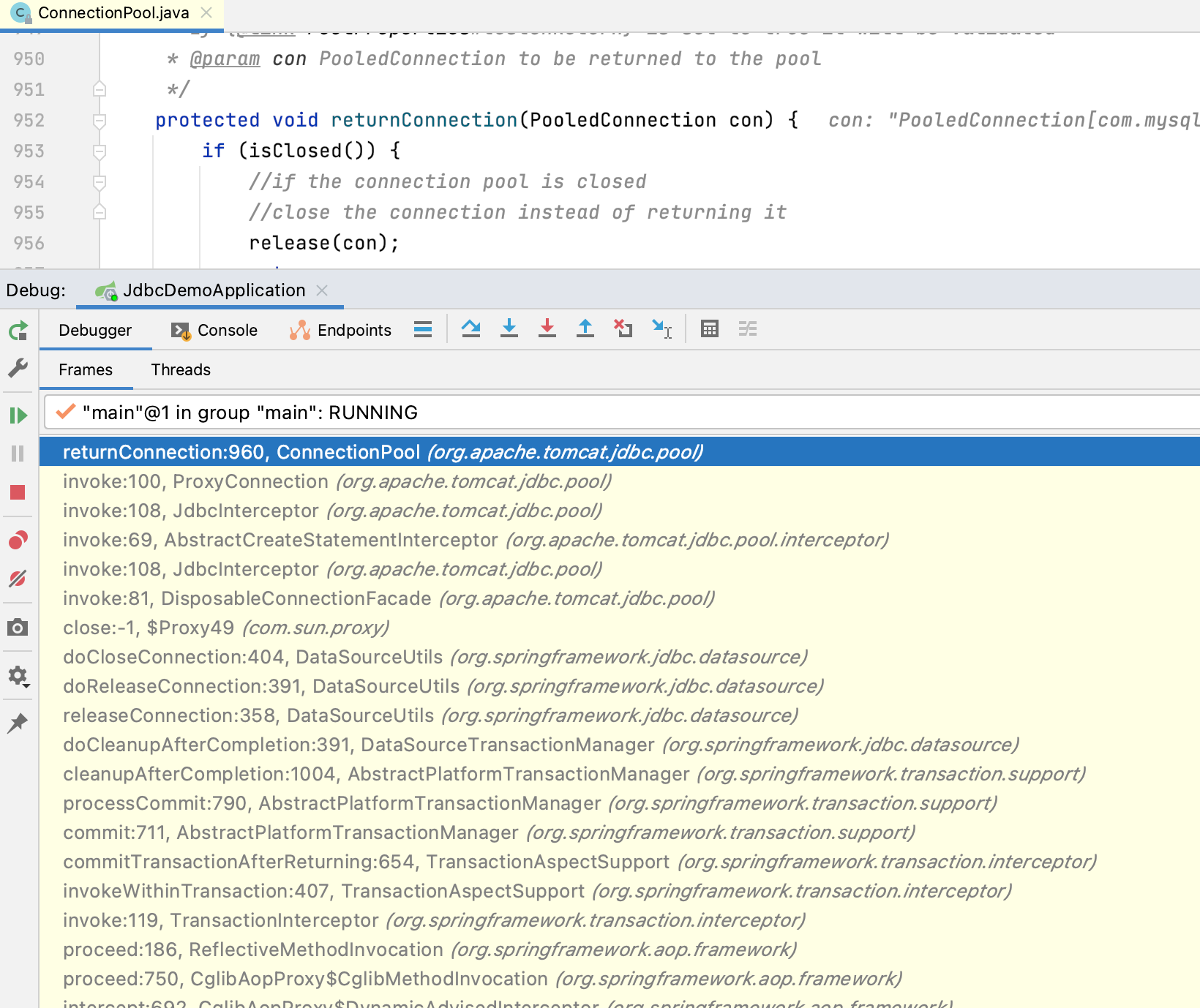Click line number 956 in the gutter
The image size is (1200, 1008).
click(x=29, y=243)
